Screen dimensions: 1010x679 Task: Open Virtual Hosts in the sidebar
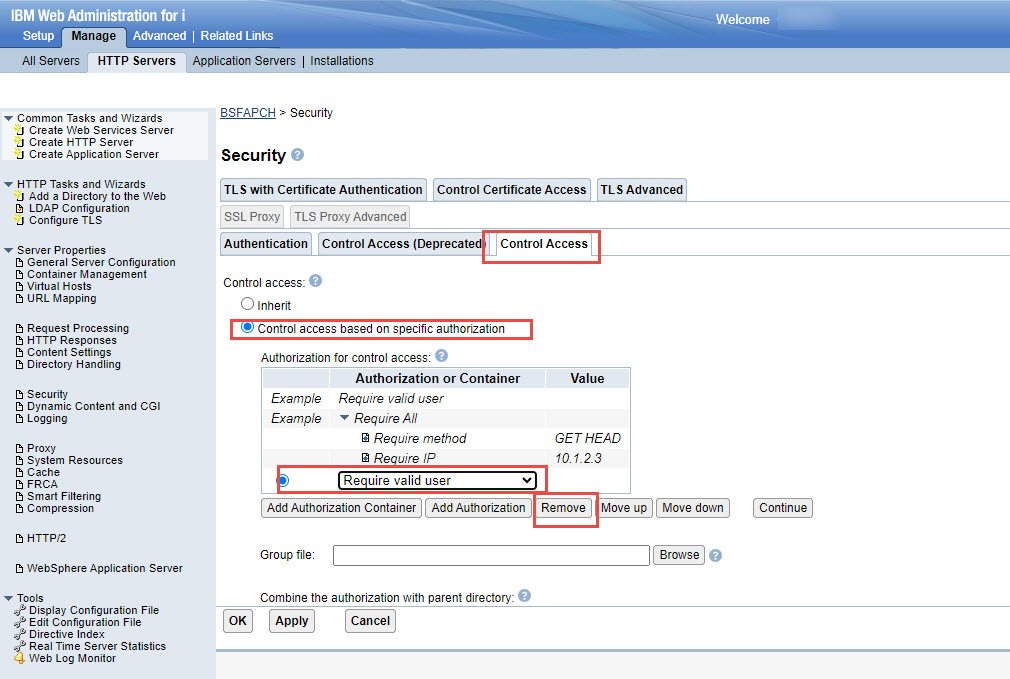pos(59,286)
